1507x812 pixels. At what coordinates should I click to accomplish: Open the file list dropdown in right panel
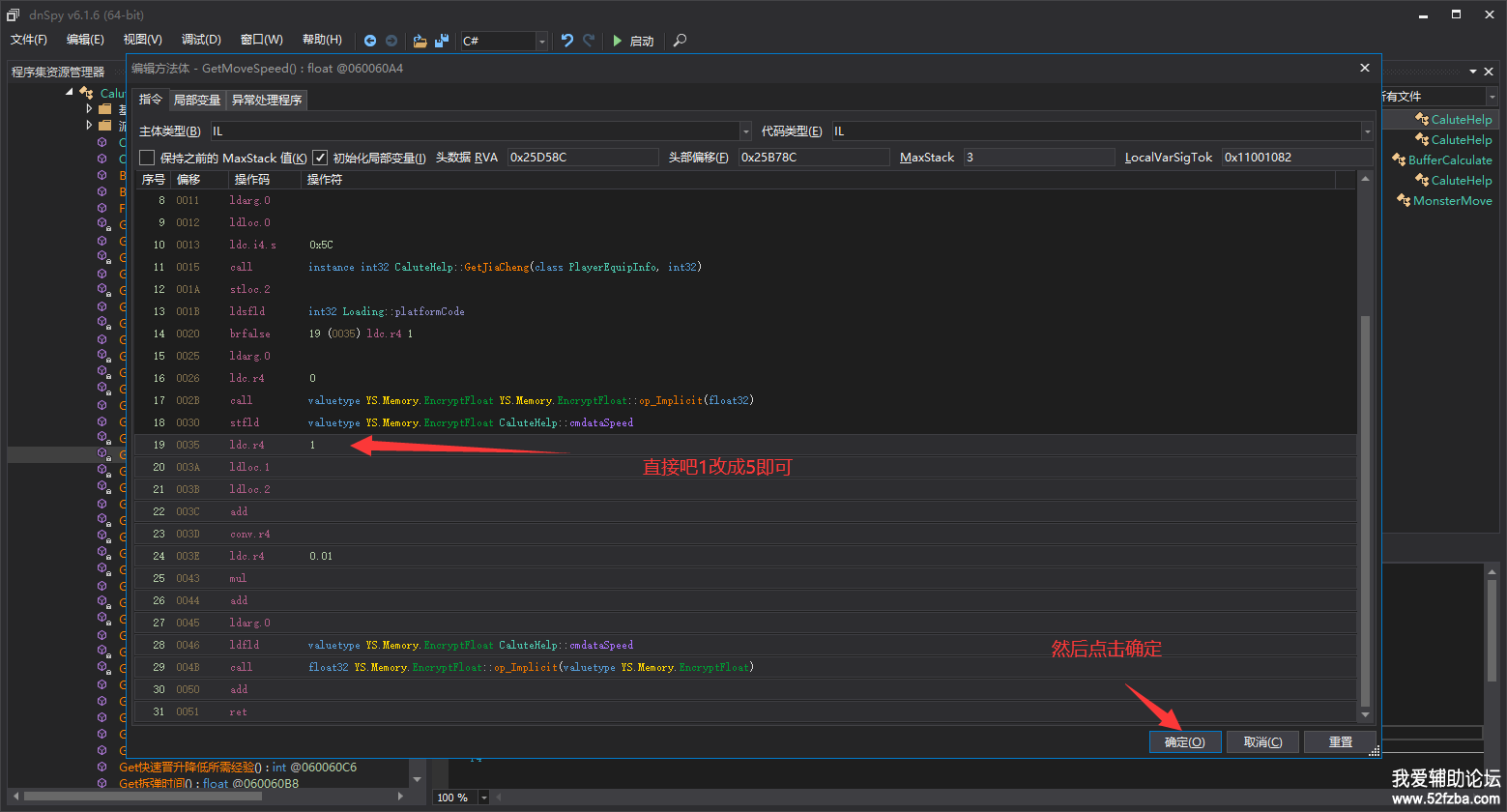tap(1492, 97)
